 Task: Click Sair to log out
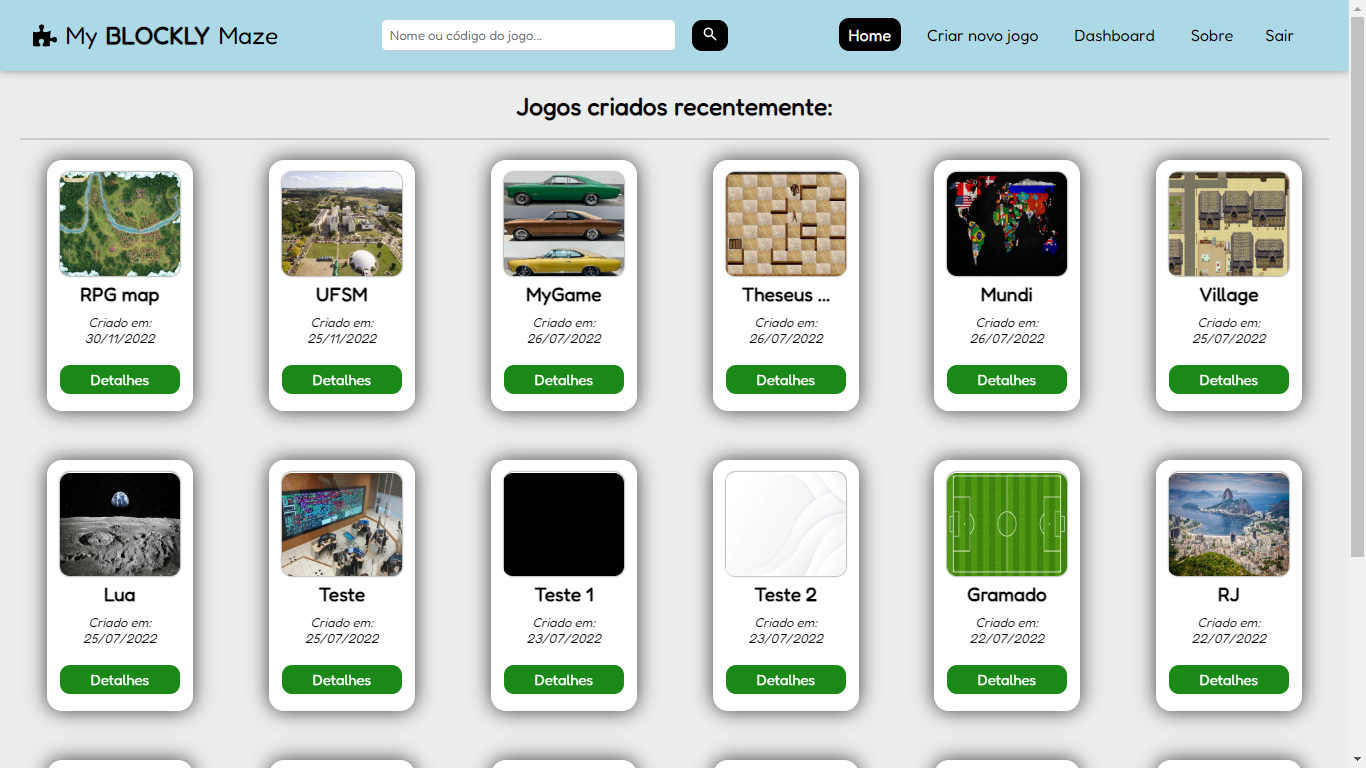point(1279,35)
